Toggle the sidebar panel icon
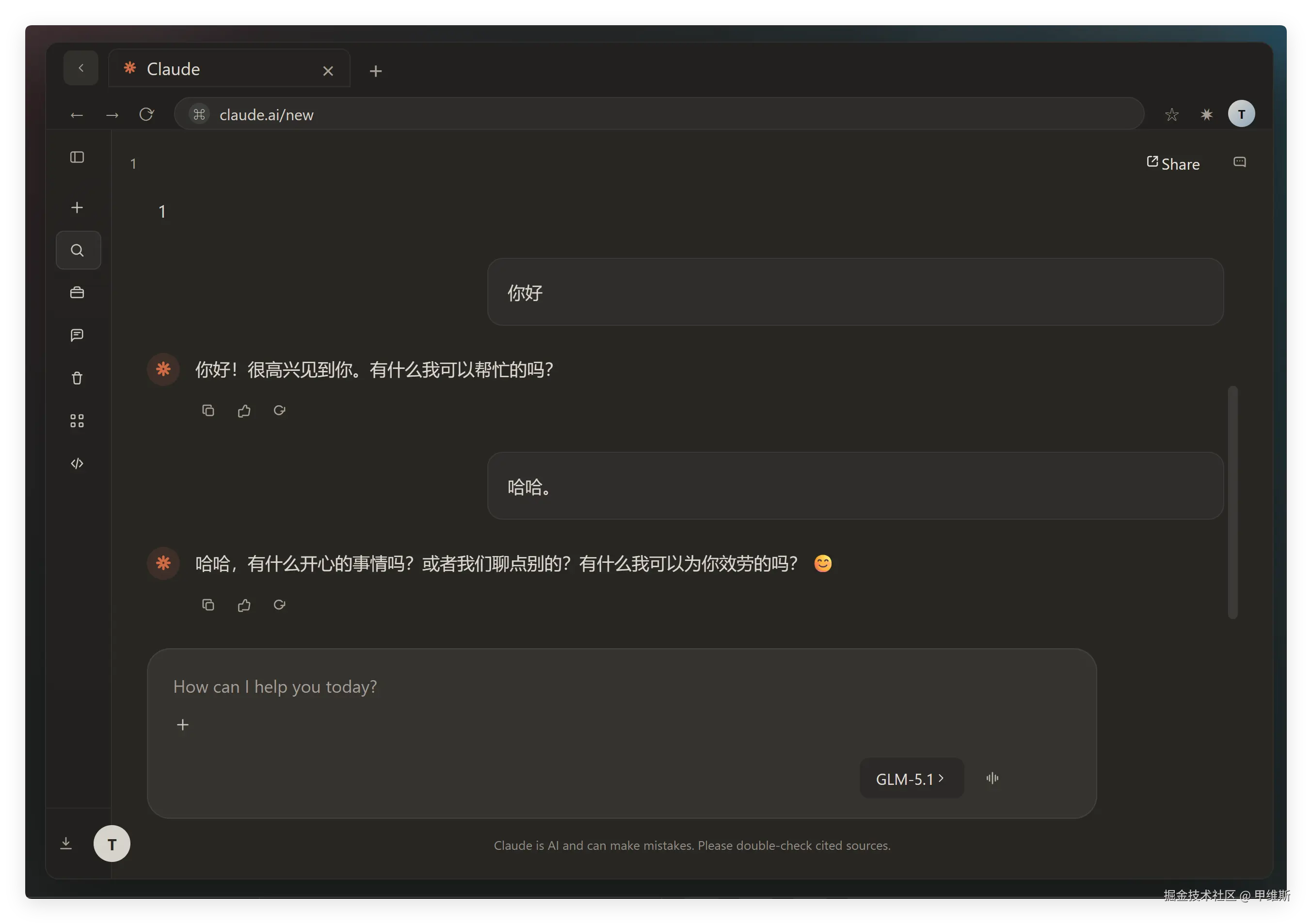The image size is (1312, 924). (77, 157)
